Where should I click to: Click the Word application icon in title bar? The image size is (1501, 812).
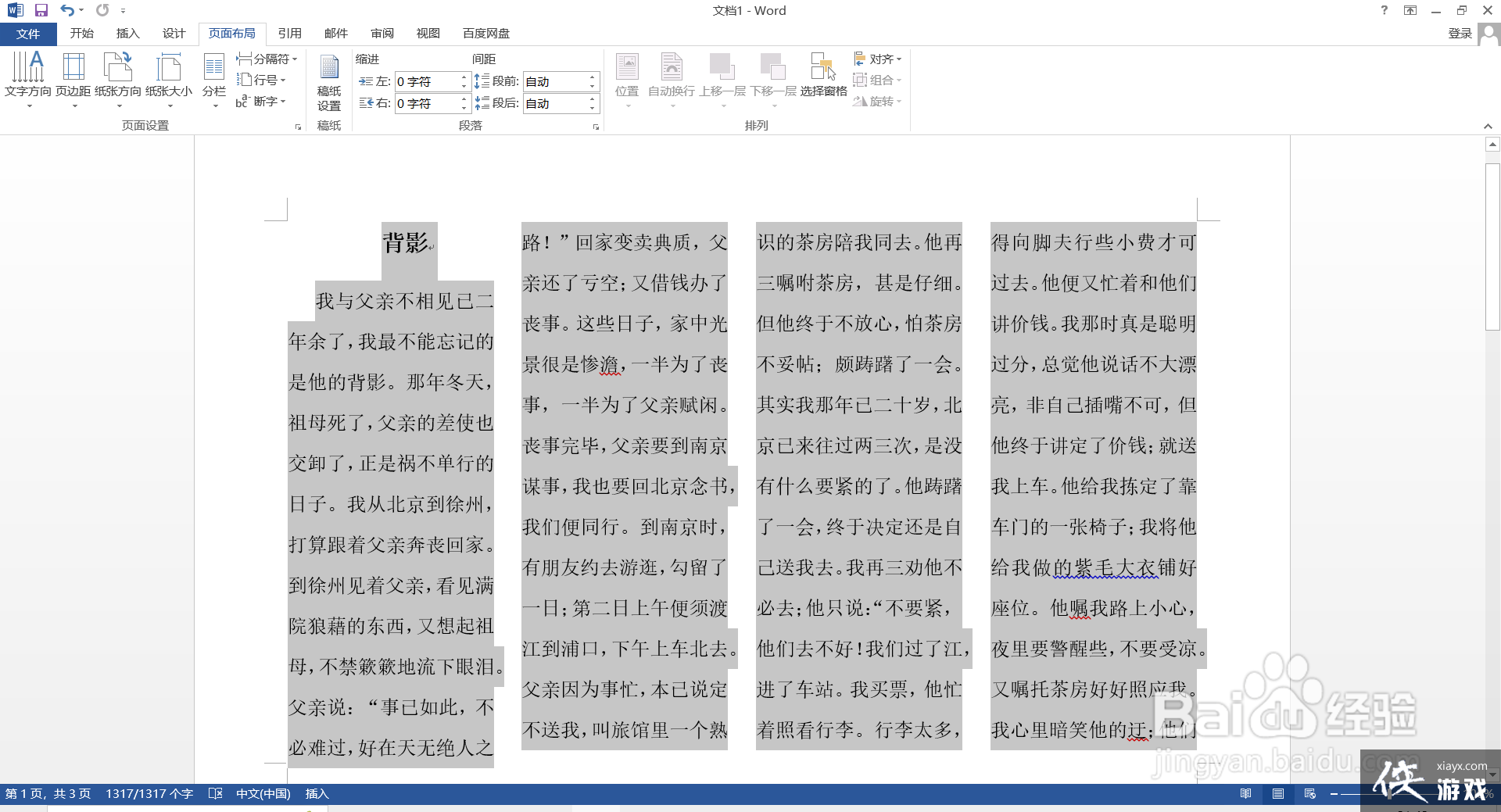tap(15, 10)
